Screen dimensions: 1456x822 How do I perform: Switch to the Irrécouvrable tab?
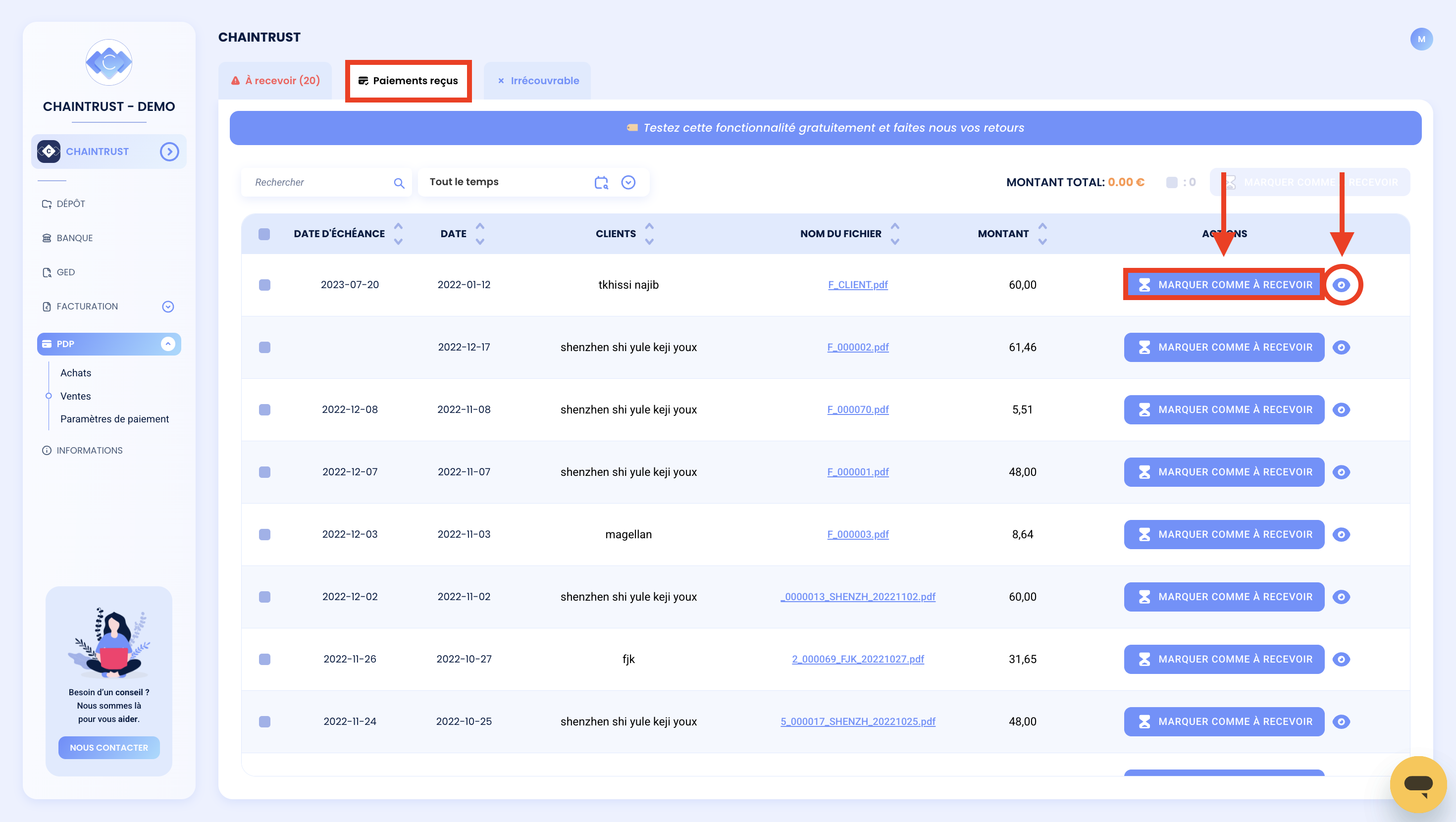[537, 81]
